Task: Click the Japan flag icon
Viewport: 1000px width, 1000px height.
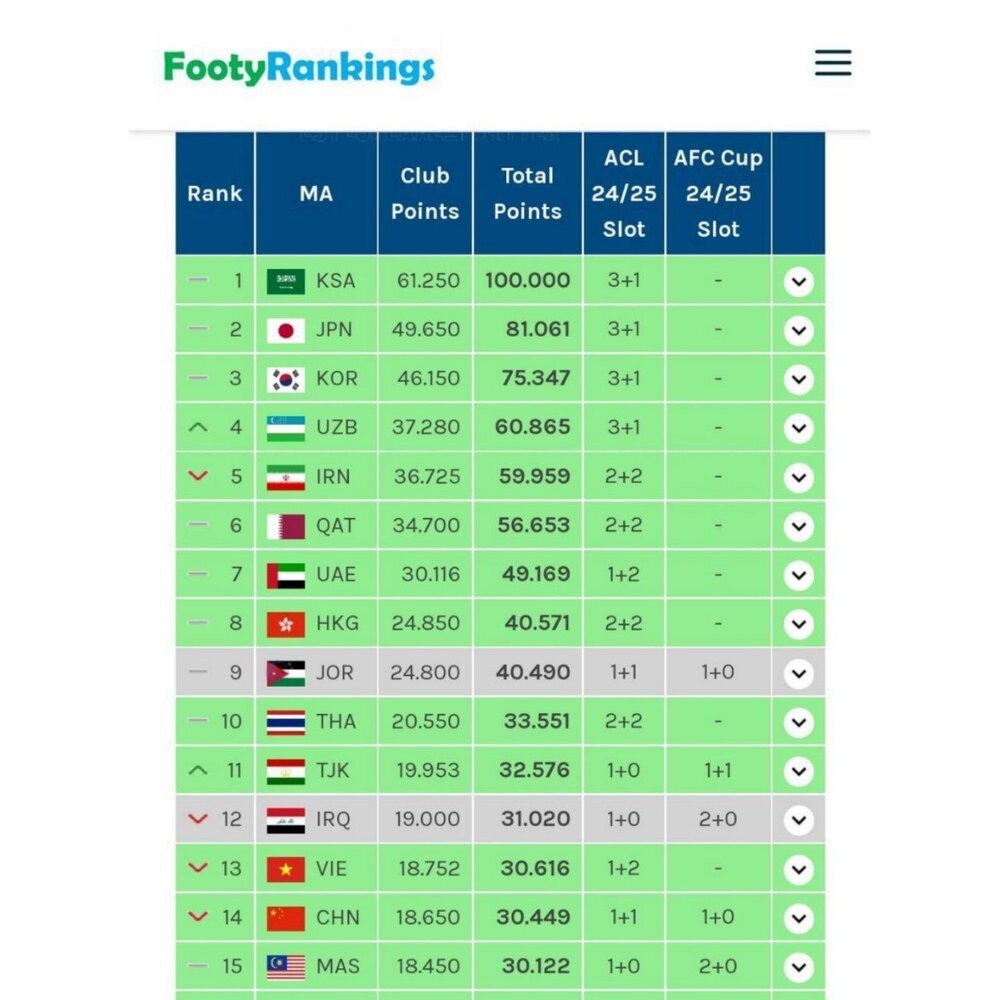Action: click(285, 330)
